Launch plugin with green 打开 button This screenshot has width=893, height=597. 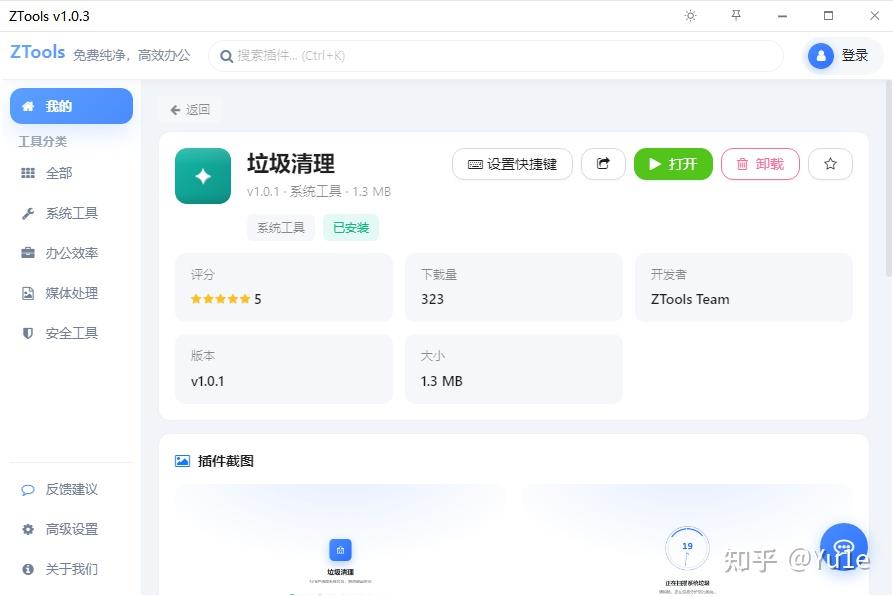point(673,164)
